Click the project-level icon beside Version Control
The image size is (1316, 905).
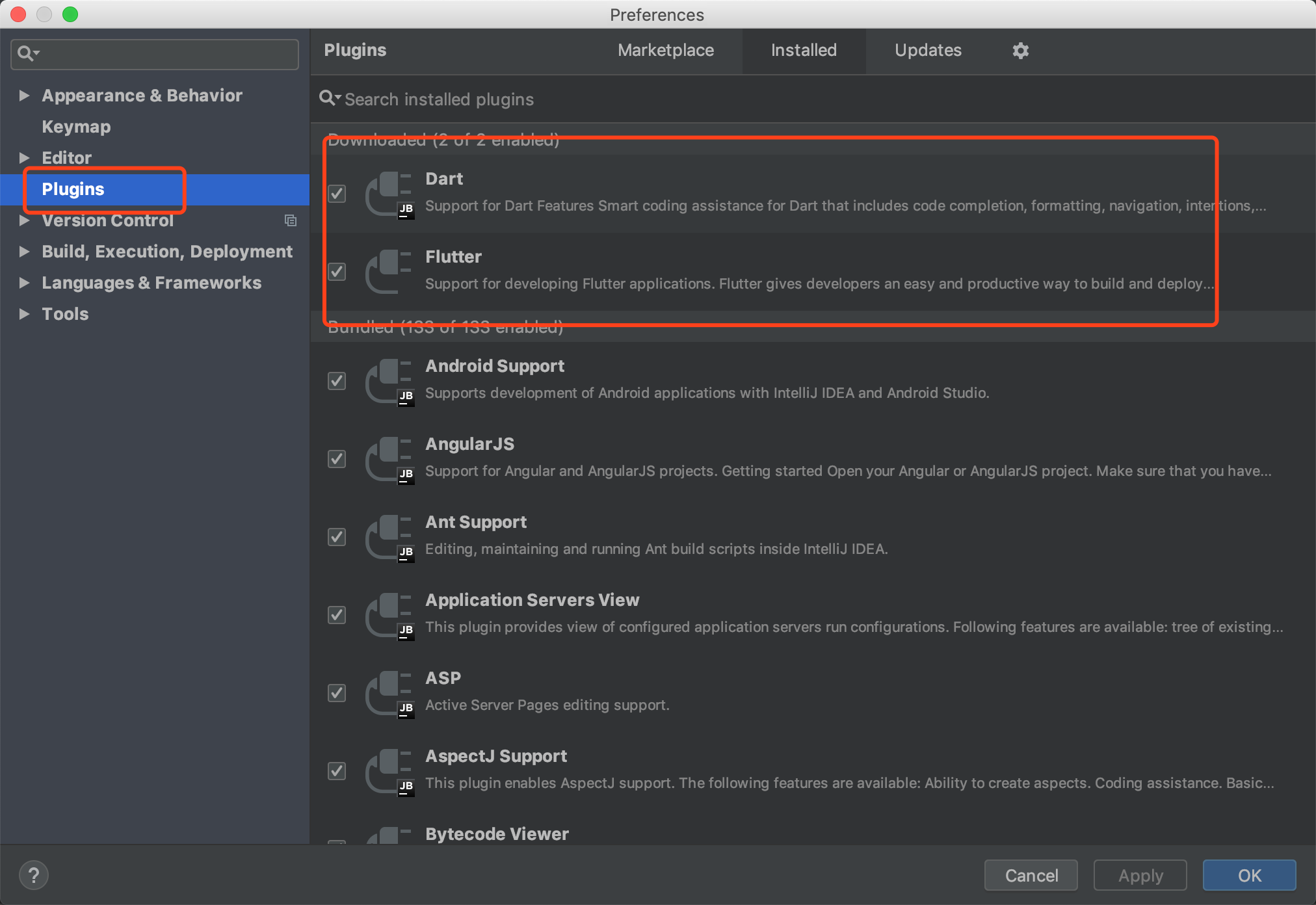[x=291, y=220]
